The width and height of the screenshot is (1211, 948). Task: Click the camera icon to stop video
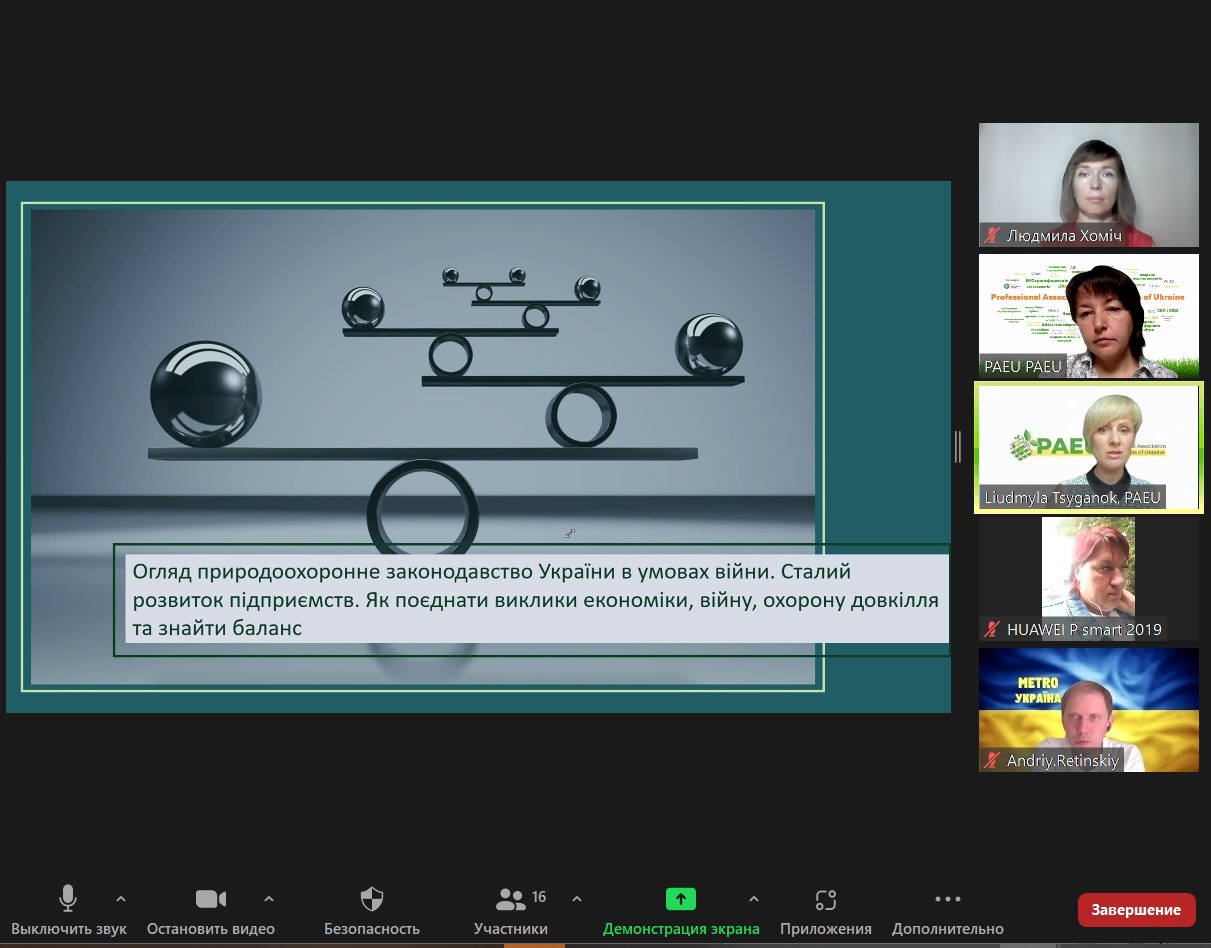(210, 899)
